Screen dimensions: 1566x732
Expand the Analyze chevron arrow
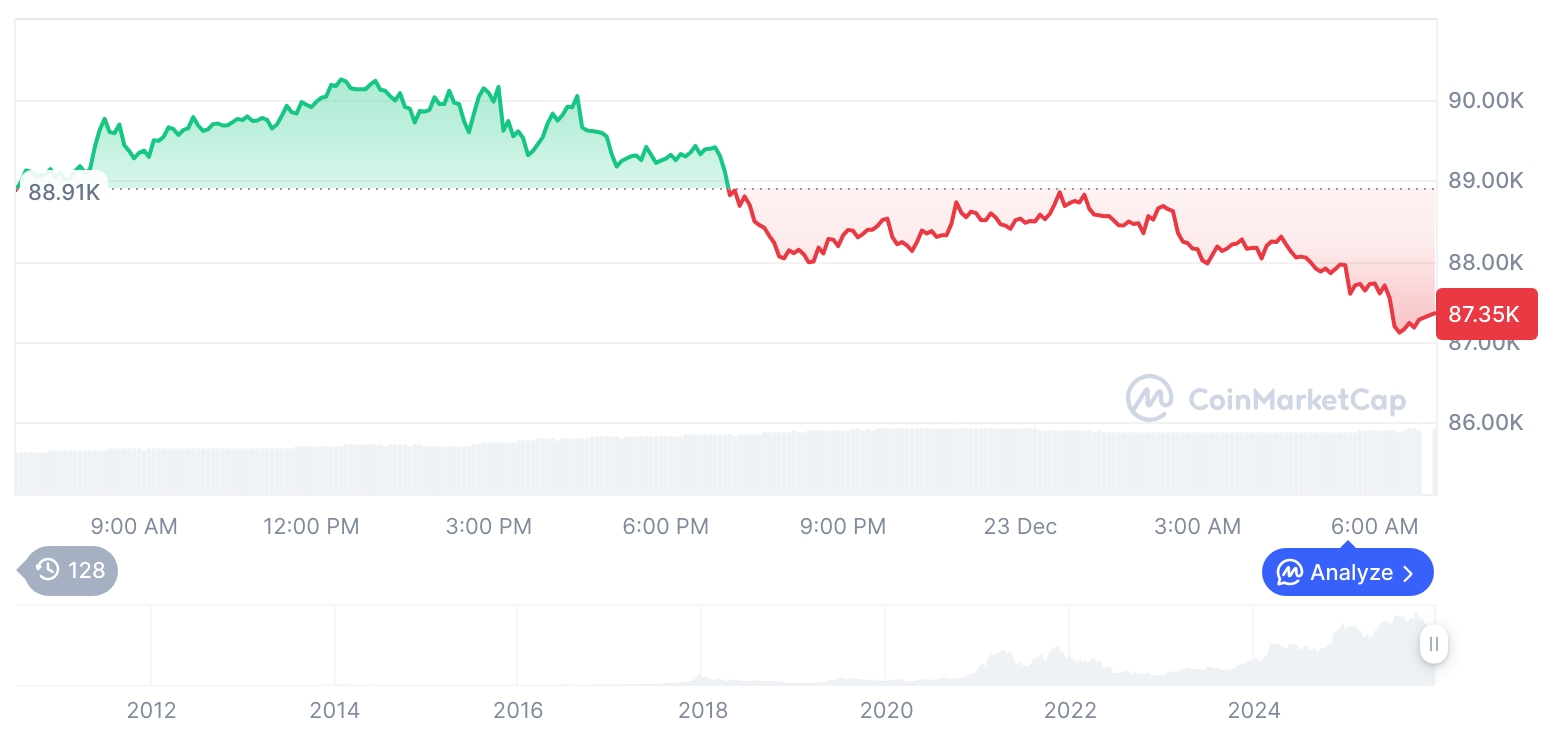click(1409, 573)
